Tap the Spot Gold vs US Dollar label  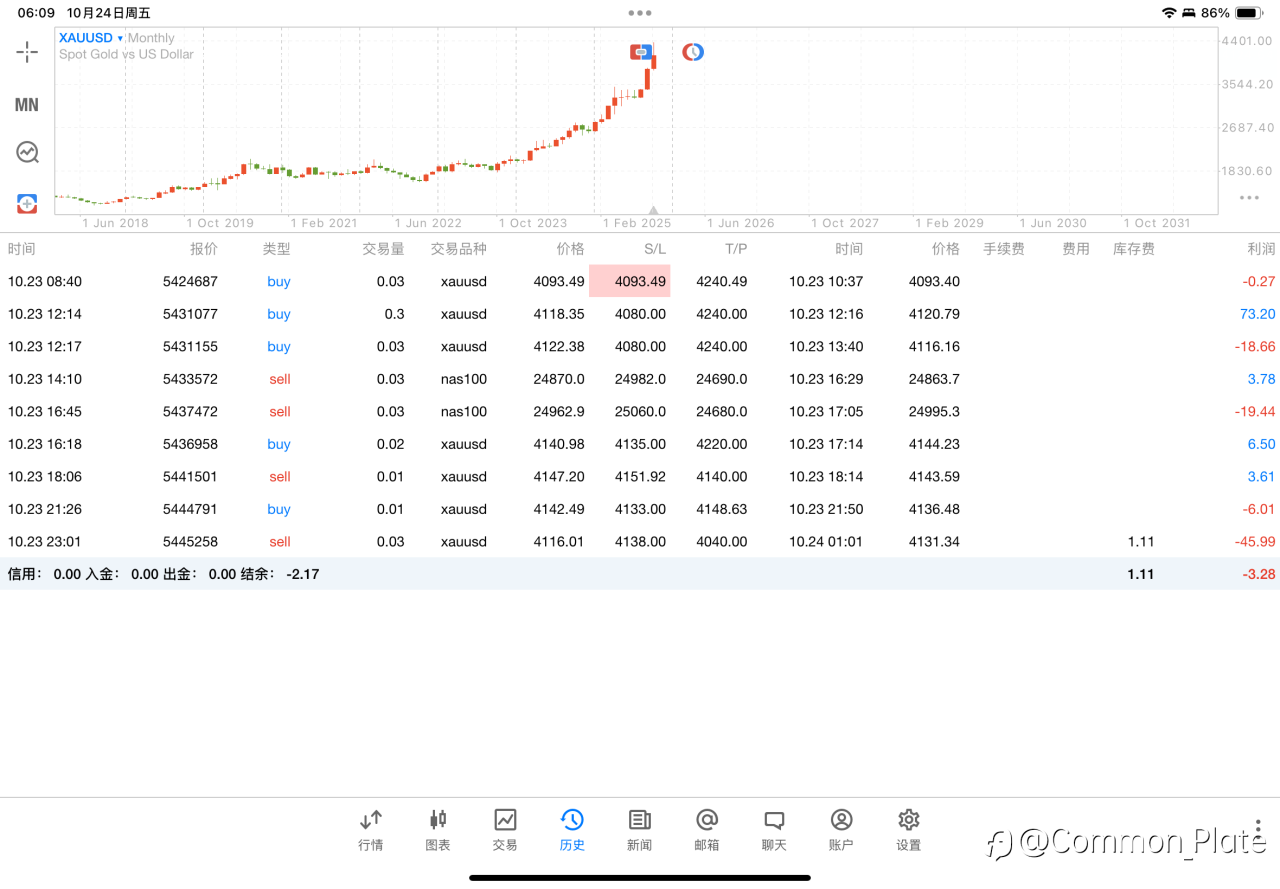coord(126,54)
